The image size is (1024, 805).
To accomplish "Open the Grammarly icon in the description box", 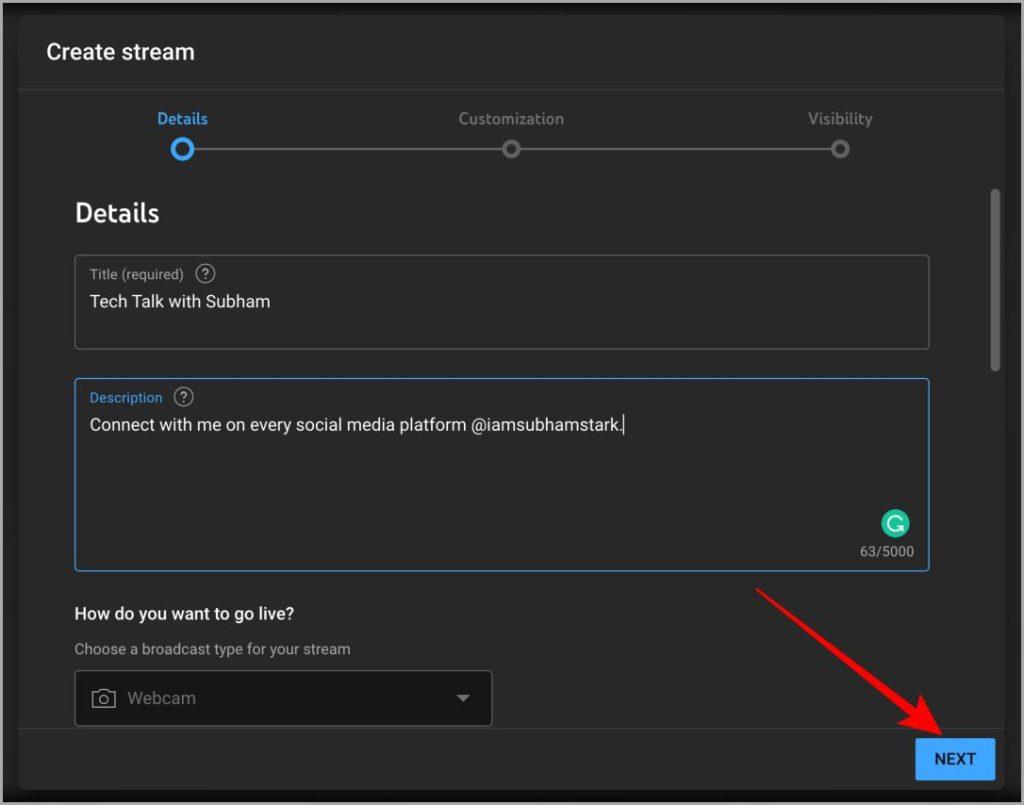I will [x=895, y=523].
